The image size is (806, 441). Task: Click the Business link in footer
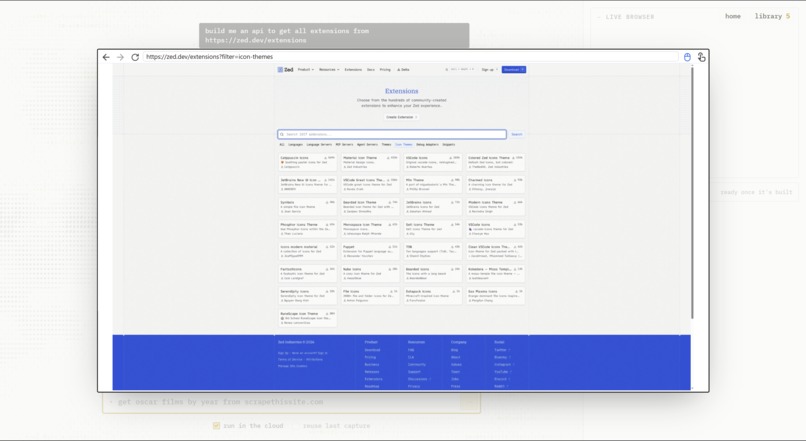pyautogui.click(x=372, y=364)
